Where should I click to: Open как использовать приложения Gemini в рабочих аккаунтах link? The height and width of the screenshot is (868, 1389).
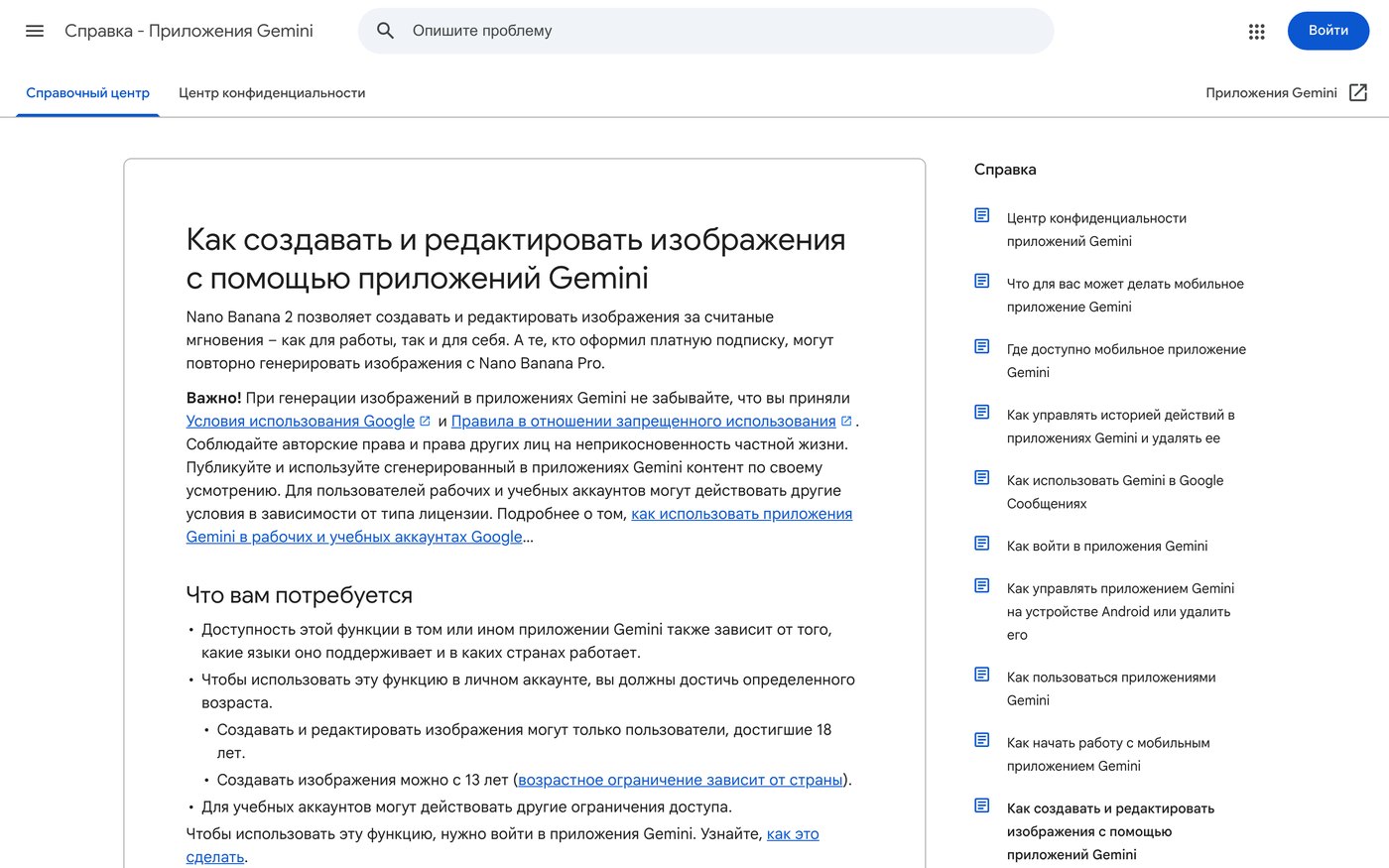520,526
